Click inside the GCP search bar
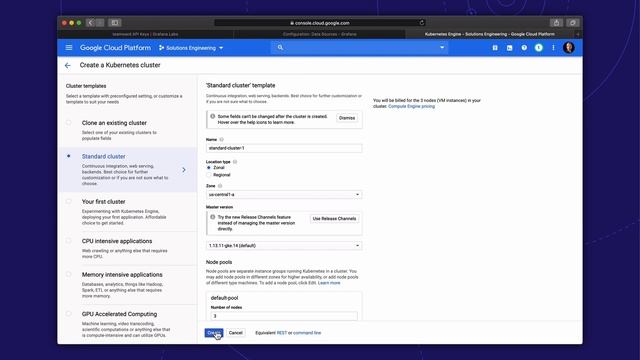 coord(358,48)
